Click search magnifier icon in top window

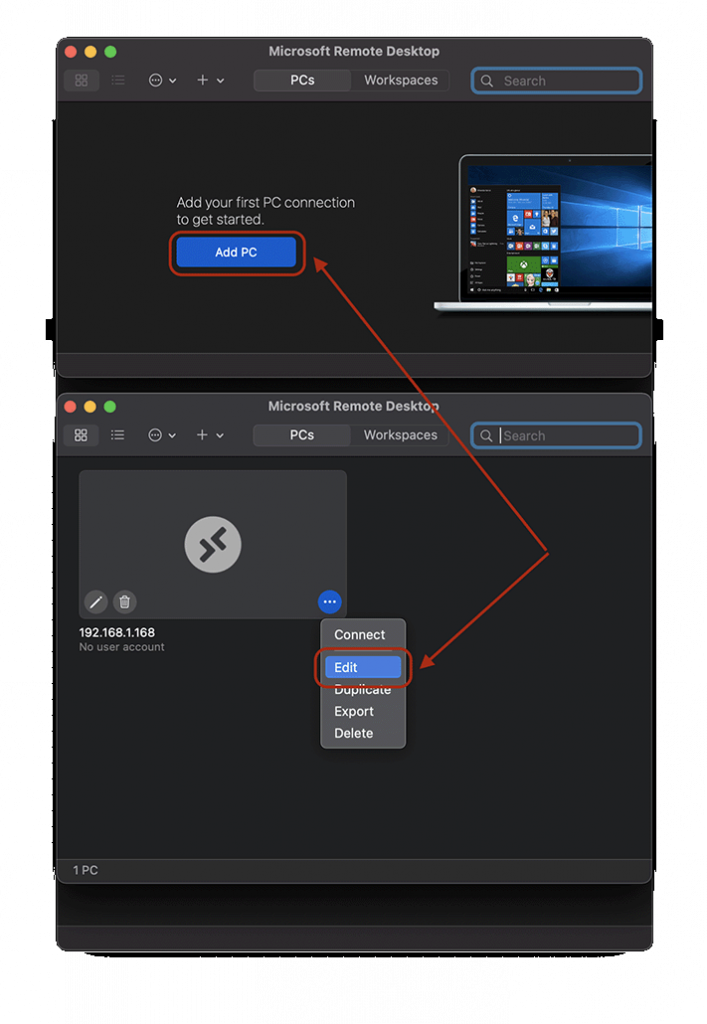tap(487, 81)
